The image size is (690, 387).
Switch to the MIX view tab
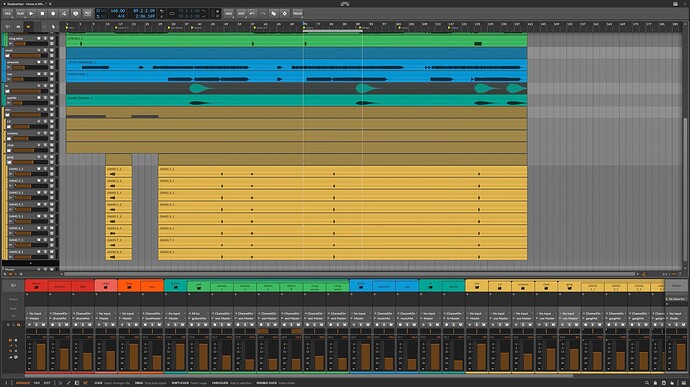(37, 383)
